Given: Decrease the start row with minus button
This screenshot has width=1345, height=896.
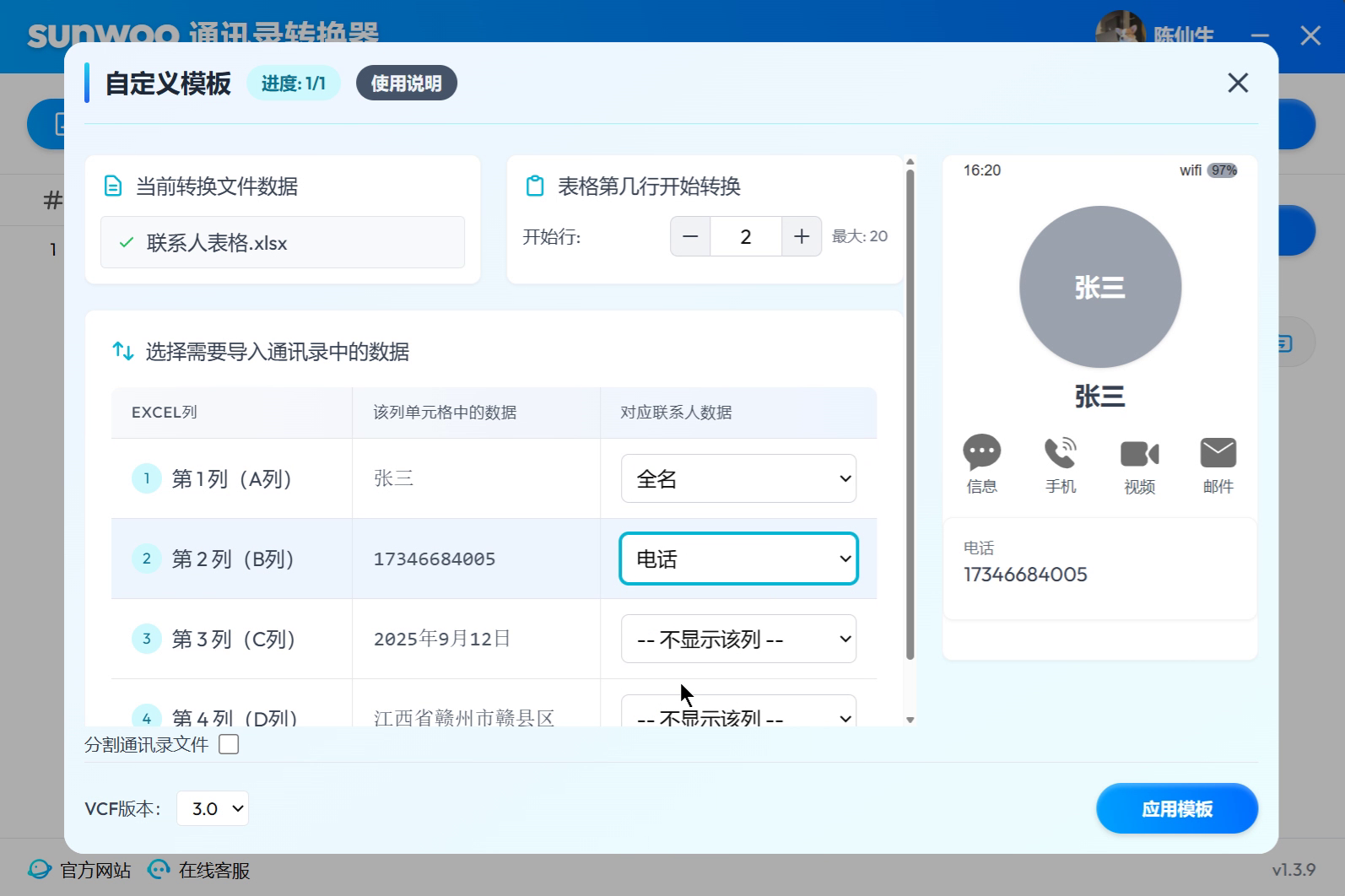Looking at the screenshot, I should [x=690, y=236].
